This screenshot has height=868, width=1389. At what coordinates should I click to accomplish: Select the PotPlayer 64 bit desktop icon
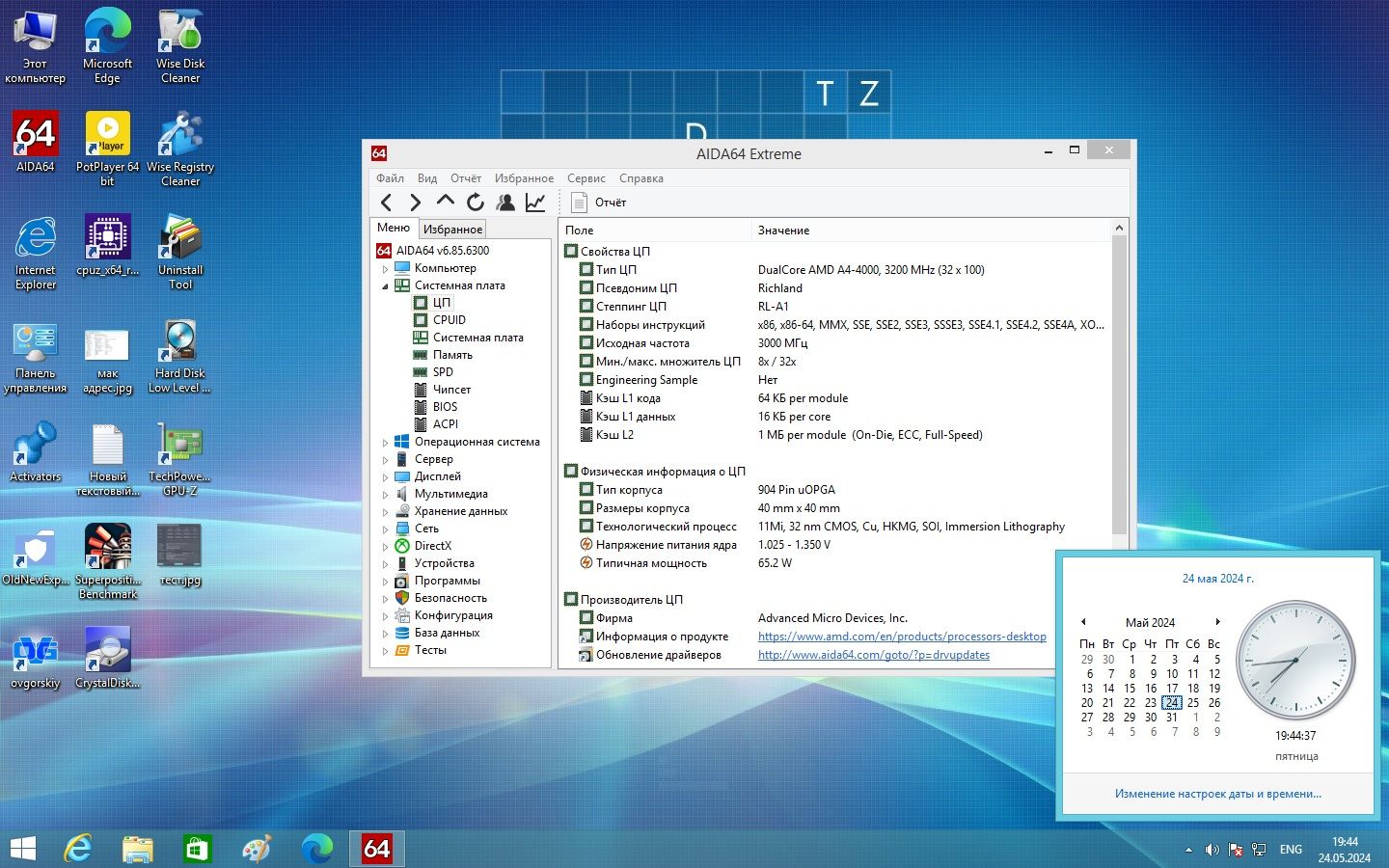pos(107,149)
